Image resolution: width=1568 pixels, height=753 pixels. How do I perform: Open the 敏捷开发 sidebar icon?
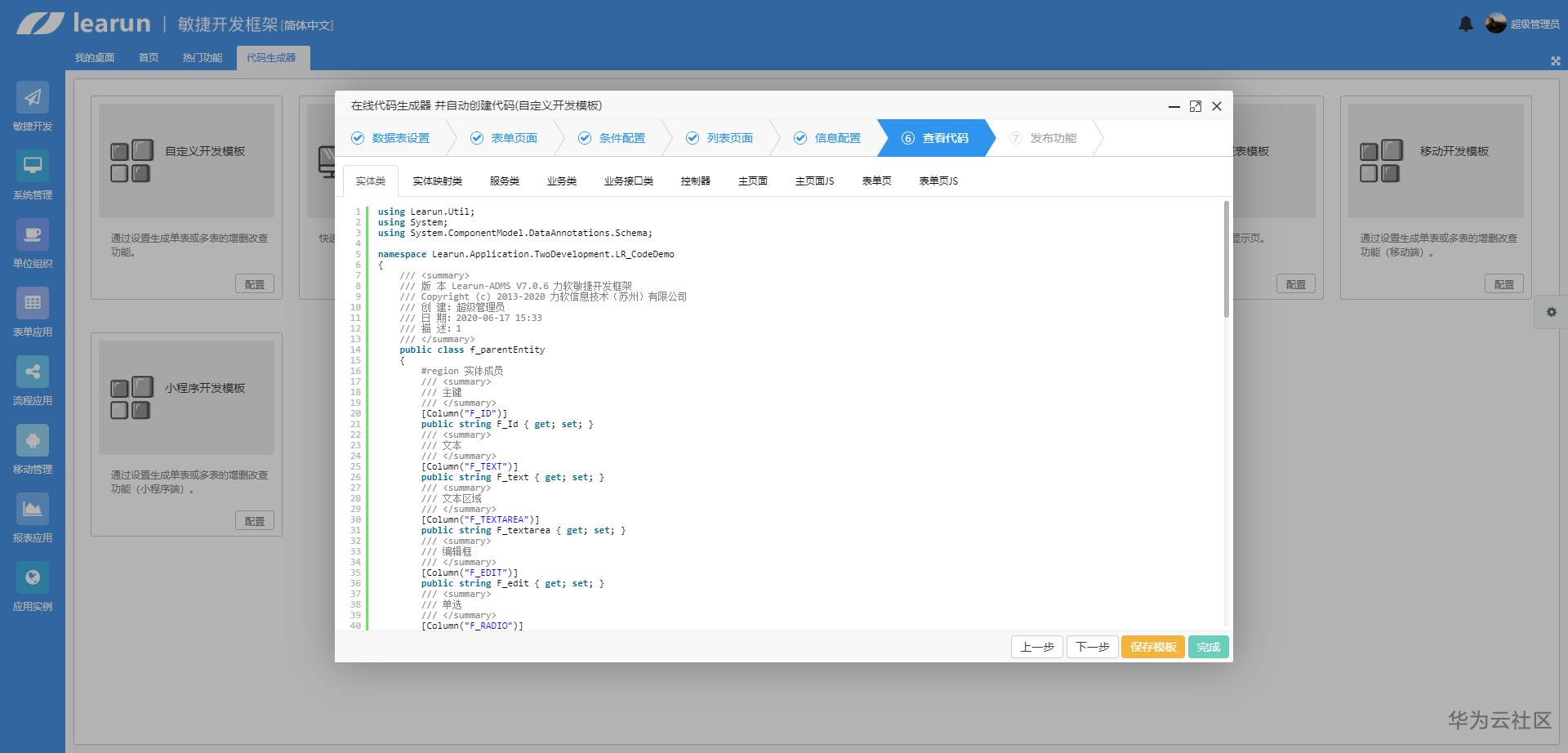tap(33, 97)
